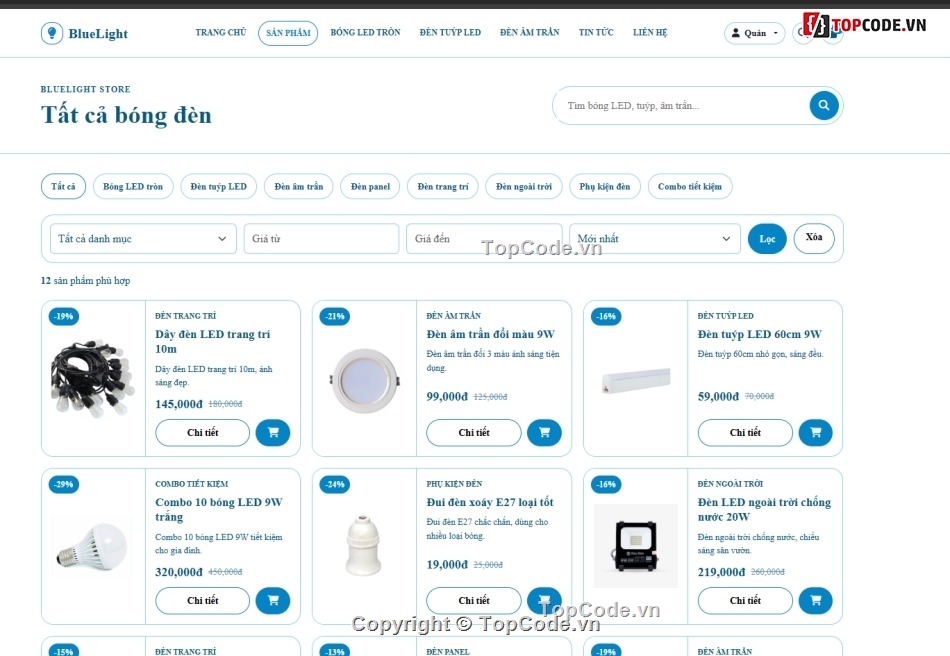Viewport: 950px width, 656px height.
Task: Add Combo 10 bóng LED 9W trắng to cart
Action: click(x=273, y=600)
